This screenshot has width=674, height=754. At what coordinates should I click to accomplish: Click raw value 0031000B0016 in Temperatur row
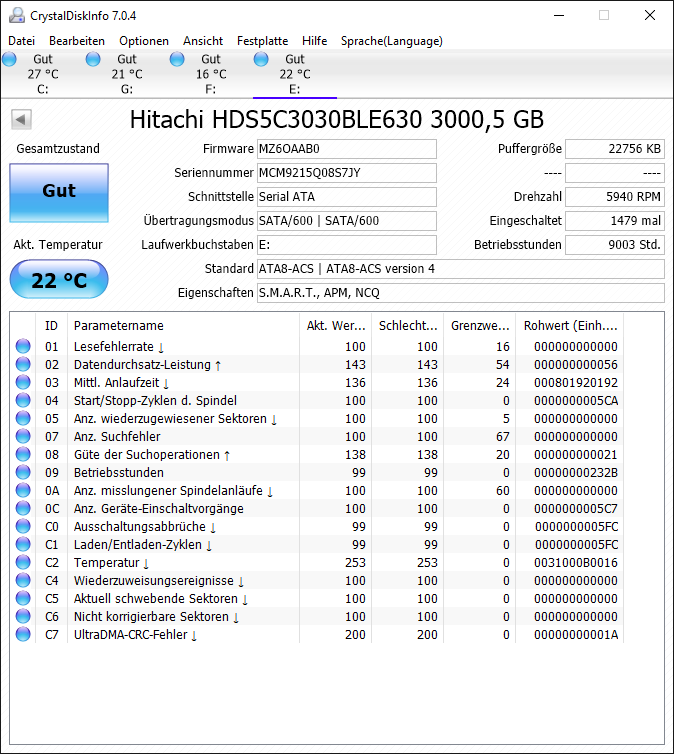pyautogui.click(x=575, y=563)
